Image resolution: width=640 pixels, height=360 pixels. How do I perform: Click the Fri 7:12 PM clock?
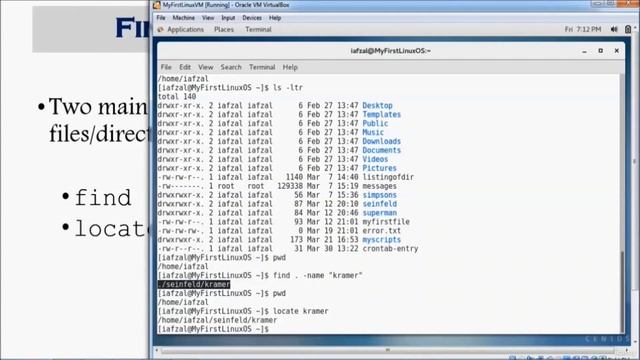583,29
